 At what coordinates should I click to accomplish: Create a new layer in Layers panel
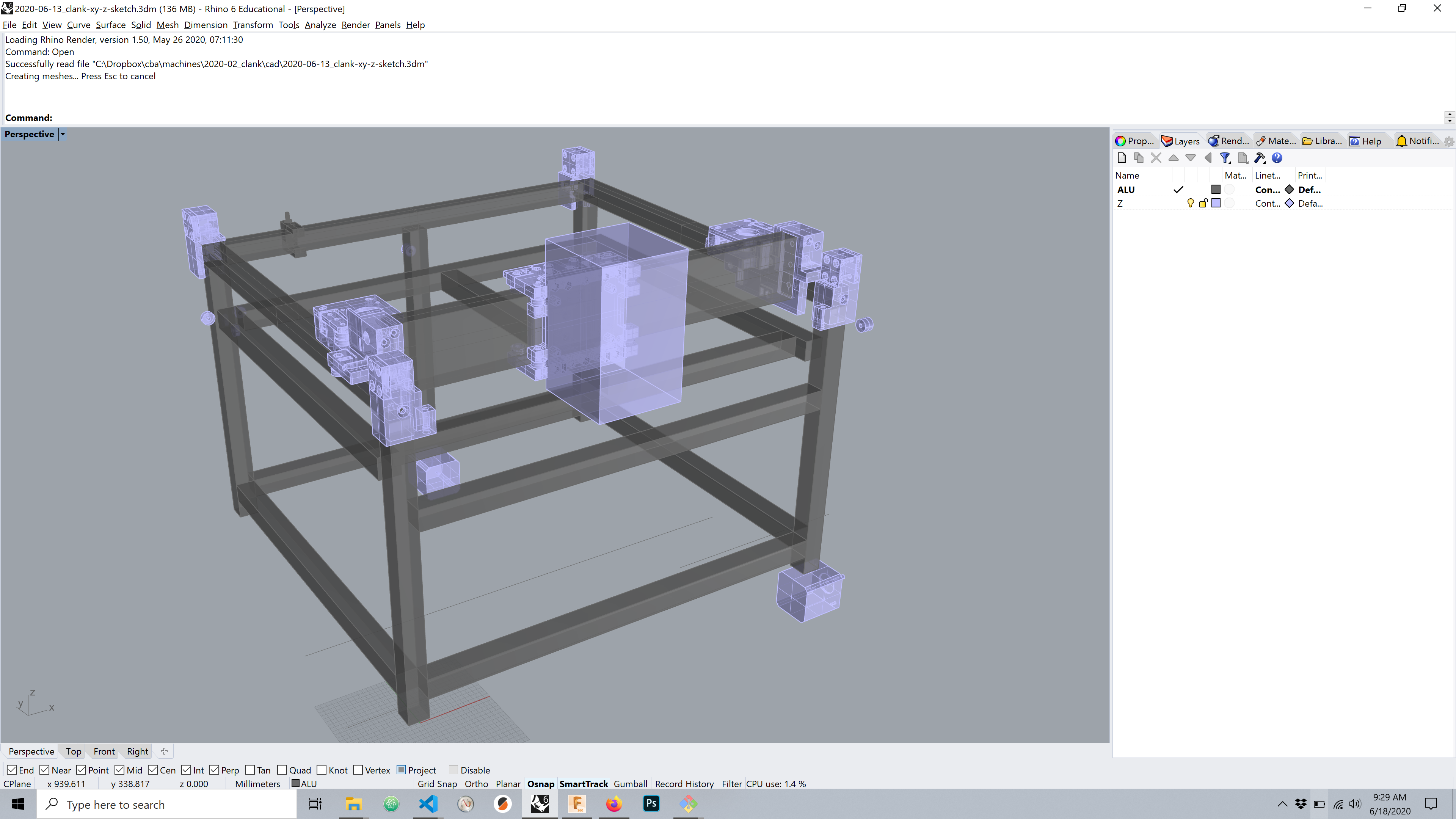pyautogui.click(x=1122, y=158)
